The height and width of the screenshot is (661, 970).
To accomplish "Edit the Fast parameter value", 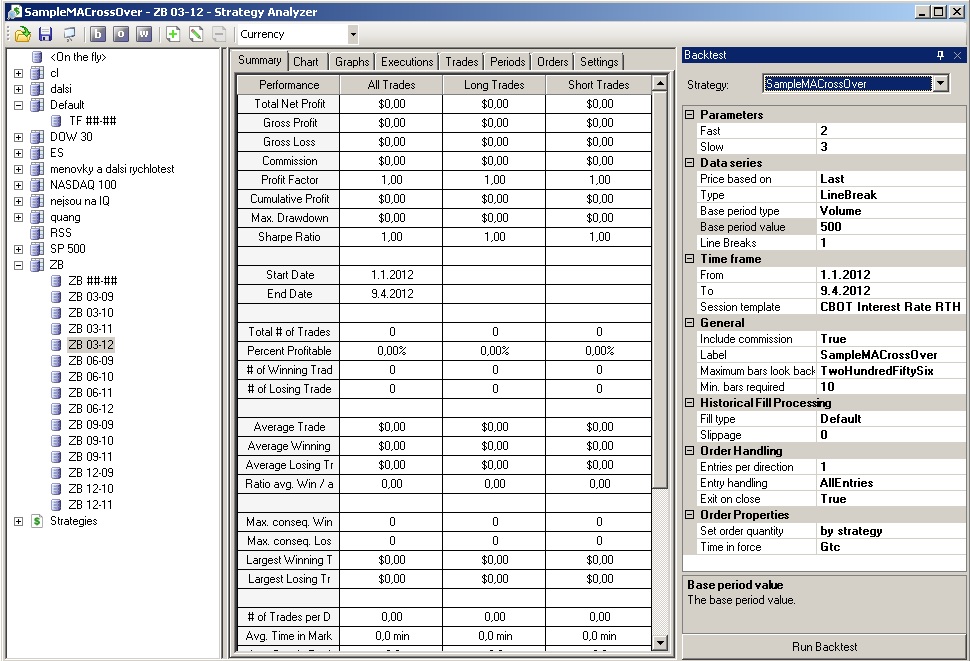I will coord(891,130).
